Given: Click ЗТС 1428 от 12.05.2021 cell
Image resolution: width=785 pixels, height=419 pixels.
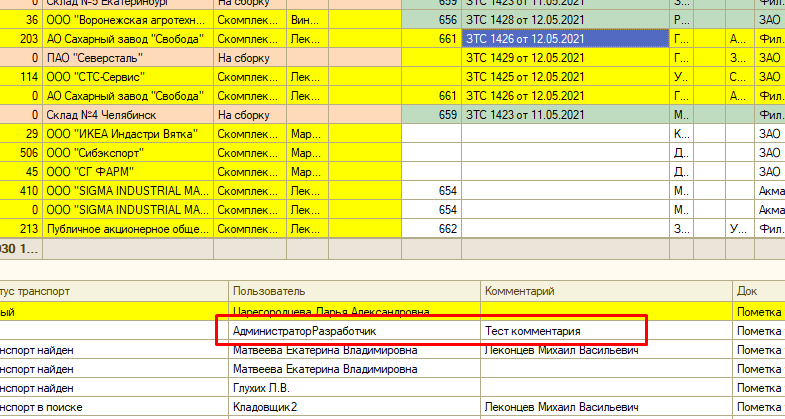Looking at the screenshot, I should pyautogui.click(x=565, y=20).
